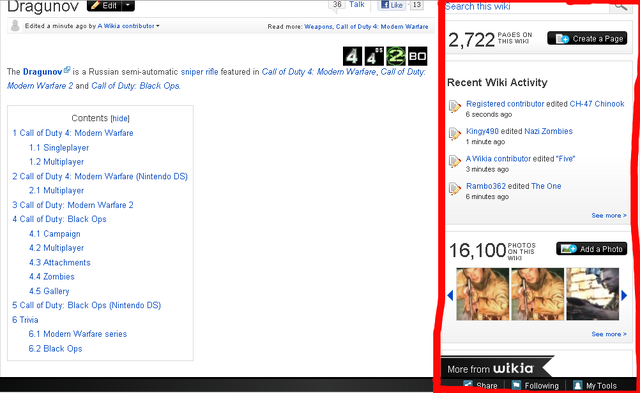The width and height of the screenshot is (640, 393).
Task: Click the search magnifier icon
Action: coord(621,6)
